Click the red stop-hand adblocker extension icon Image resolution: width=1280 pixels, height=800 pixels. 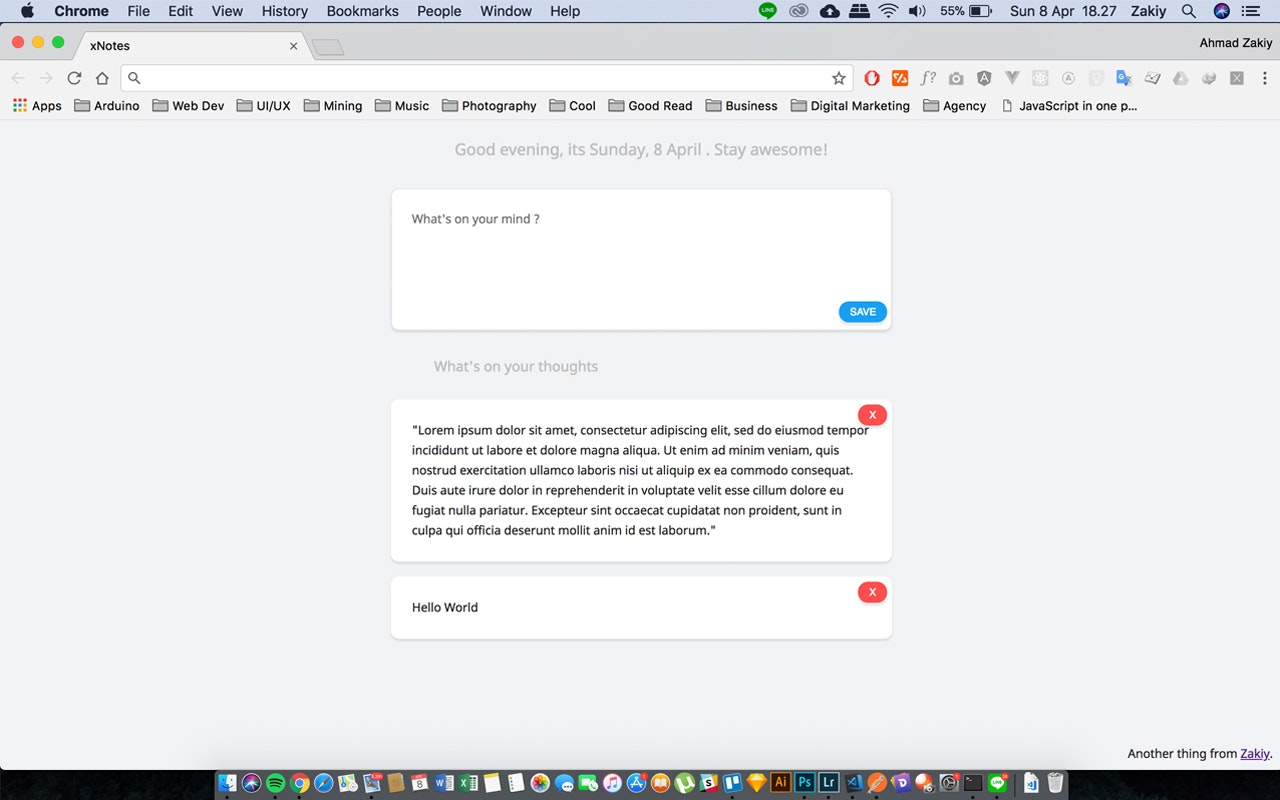click(872, 78)
